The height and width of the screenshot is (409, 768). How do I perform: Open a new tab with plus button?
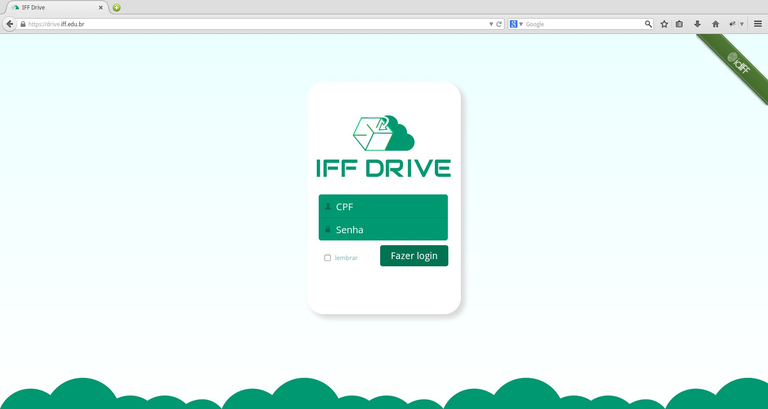(117, 8)
